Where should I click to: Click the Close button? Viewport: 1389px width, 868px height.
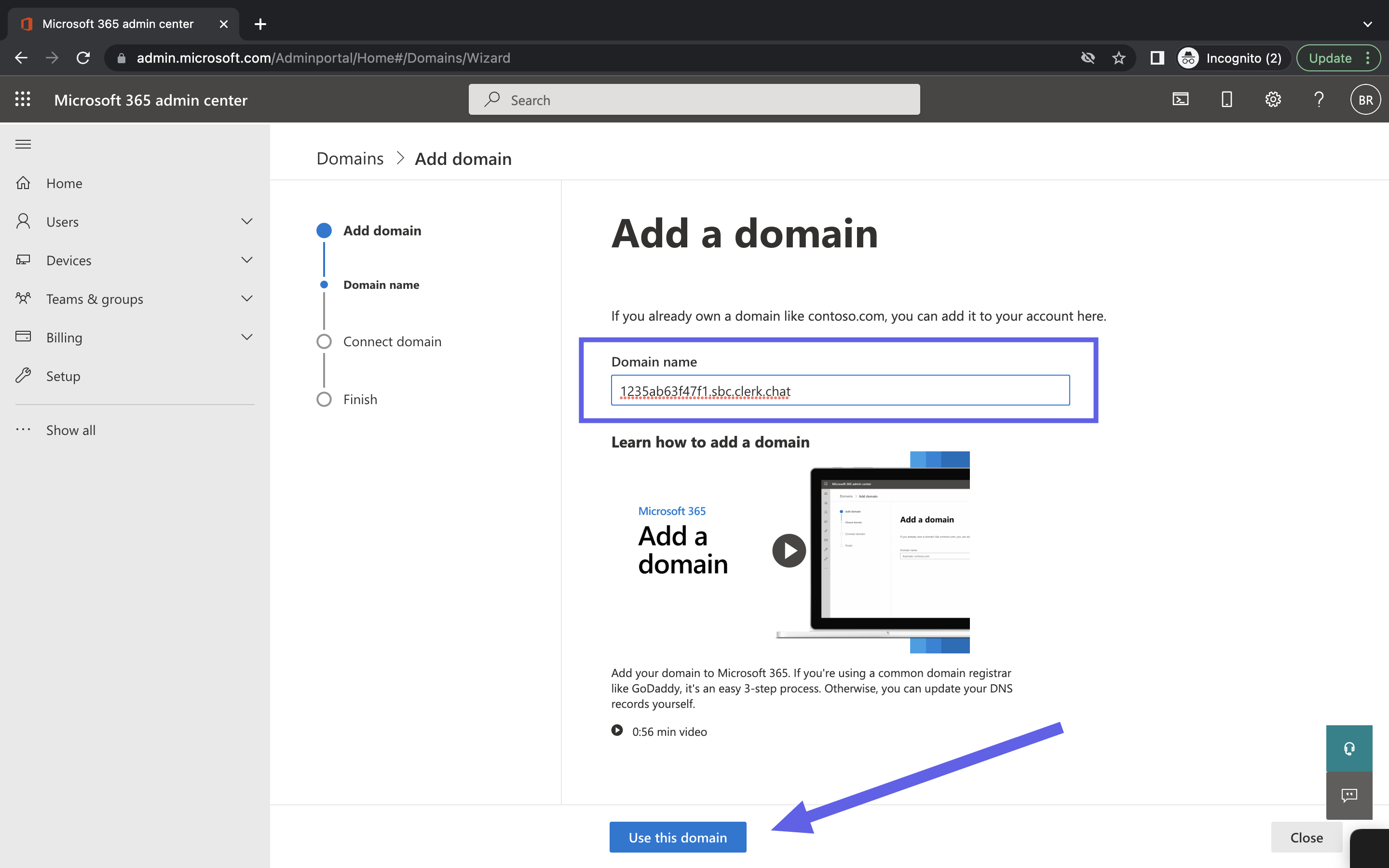(1307, 837)
